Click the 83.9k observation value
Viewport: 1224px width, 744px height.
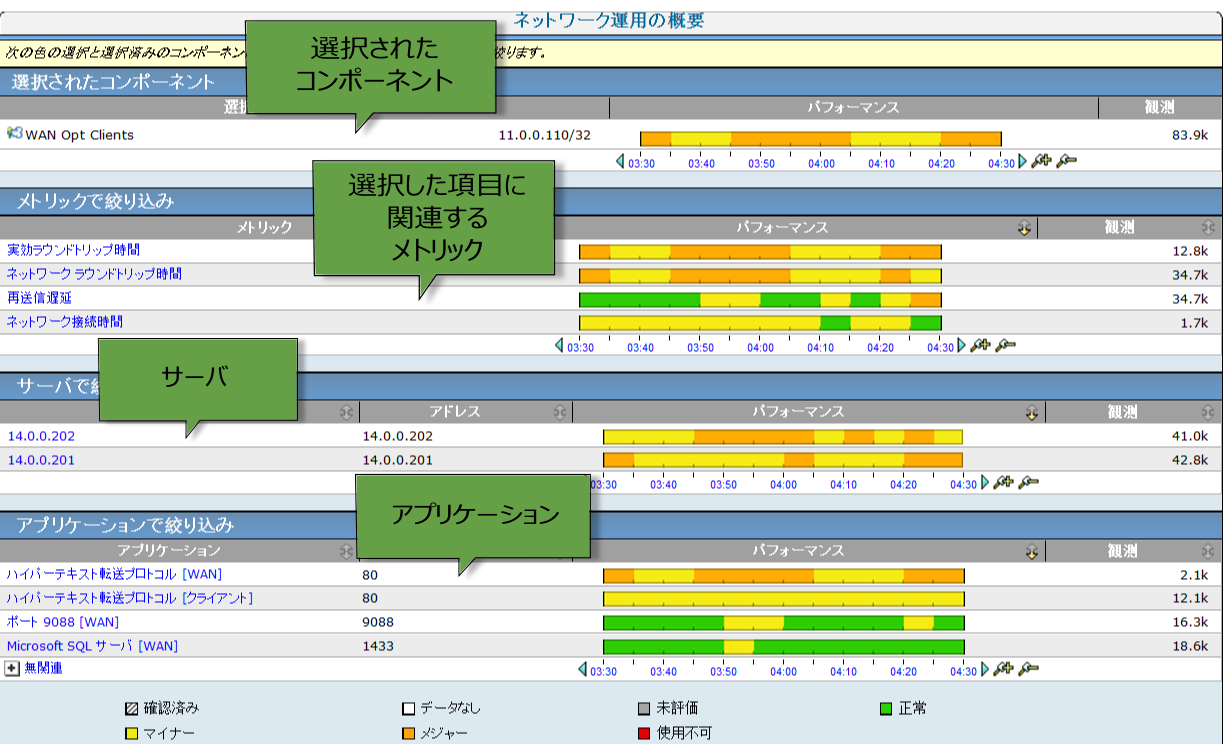pos(1190,135)
